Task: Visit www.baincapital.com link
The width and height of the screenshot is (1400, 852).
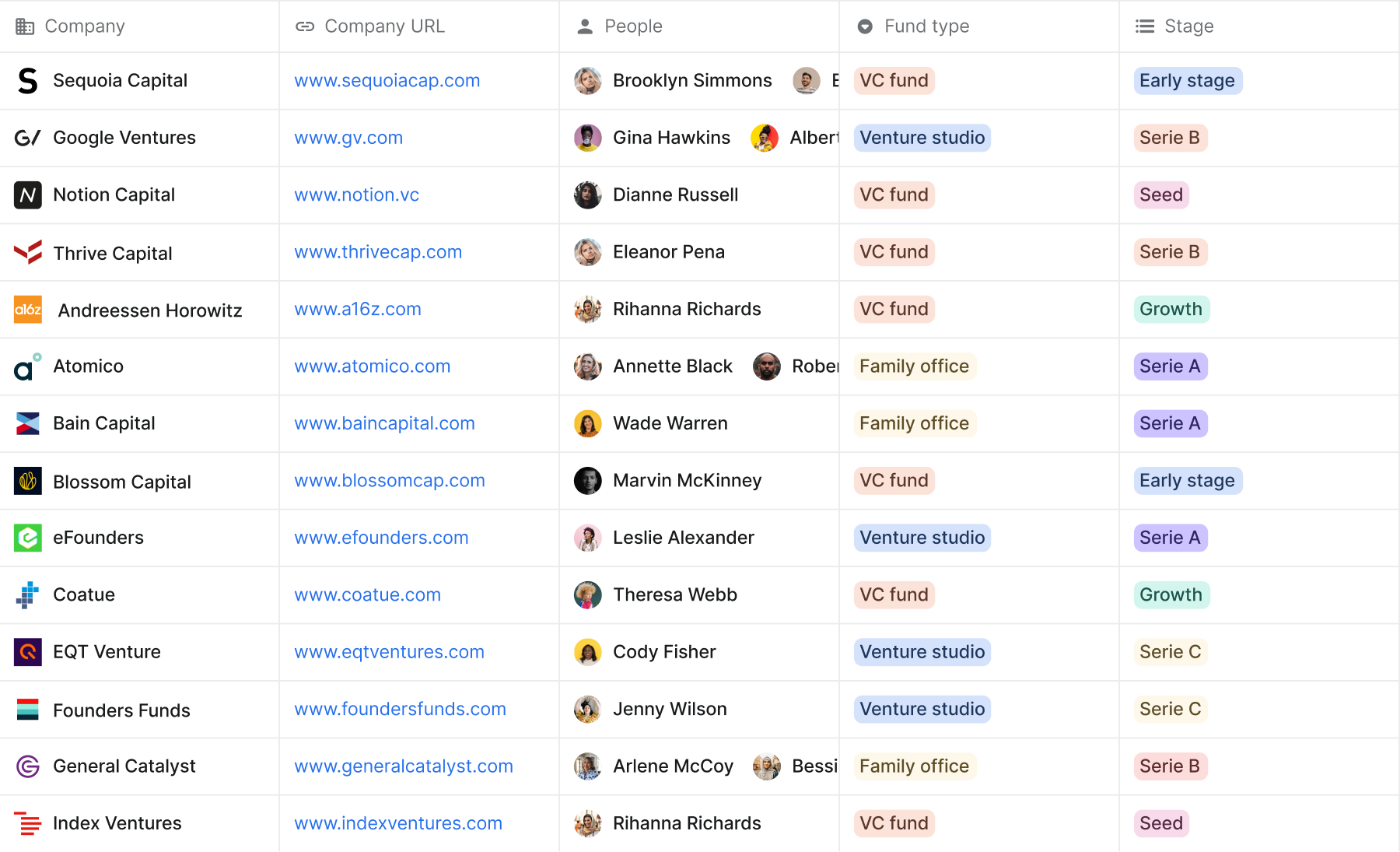Action: [x=385, y=423]
